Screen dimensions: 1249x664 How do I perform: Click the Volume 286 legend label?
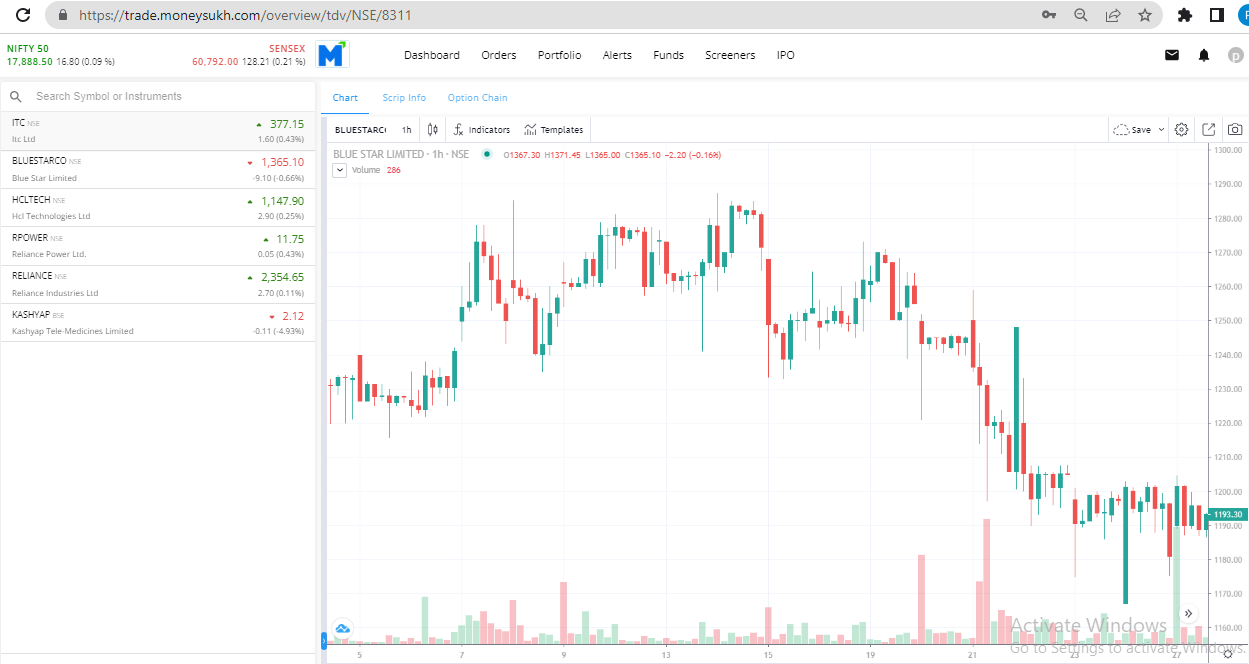pyautogui.click(x=376, y=170)
